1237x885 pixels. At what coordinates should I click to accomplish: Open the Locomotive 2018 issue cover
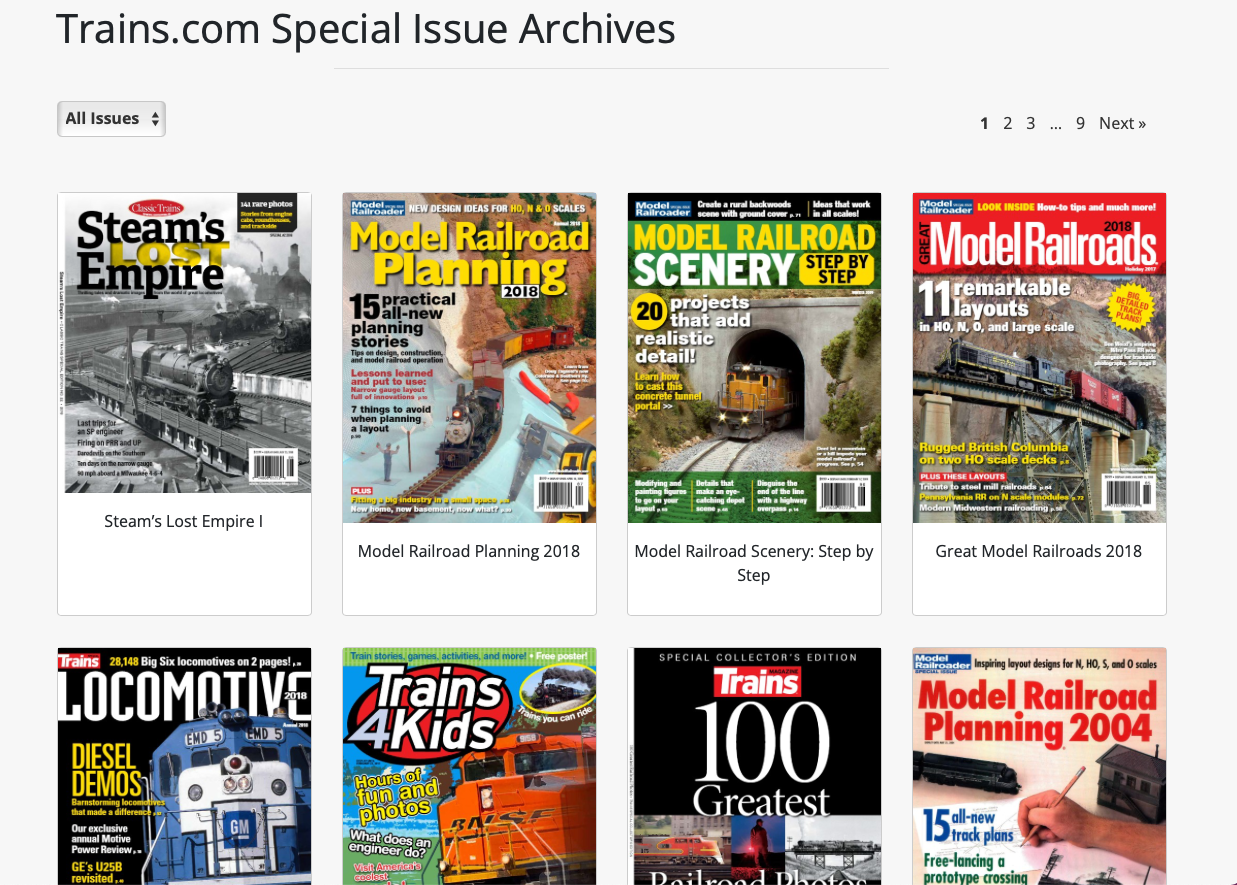[x=184, y=766]
